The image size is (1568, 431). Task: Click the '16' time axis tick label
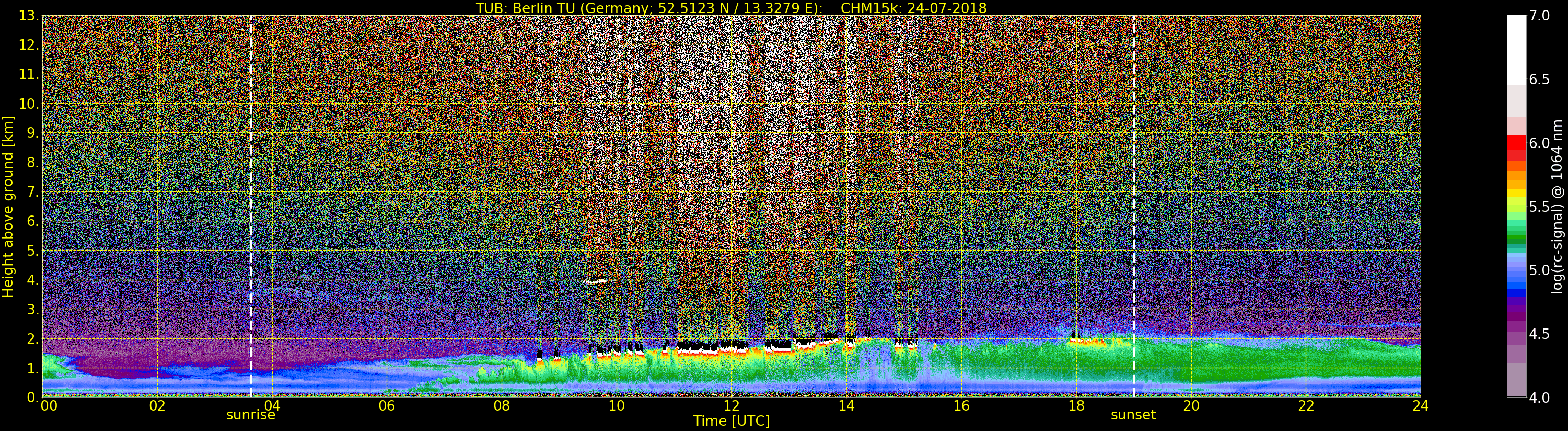point(961,406)
